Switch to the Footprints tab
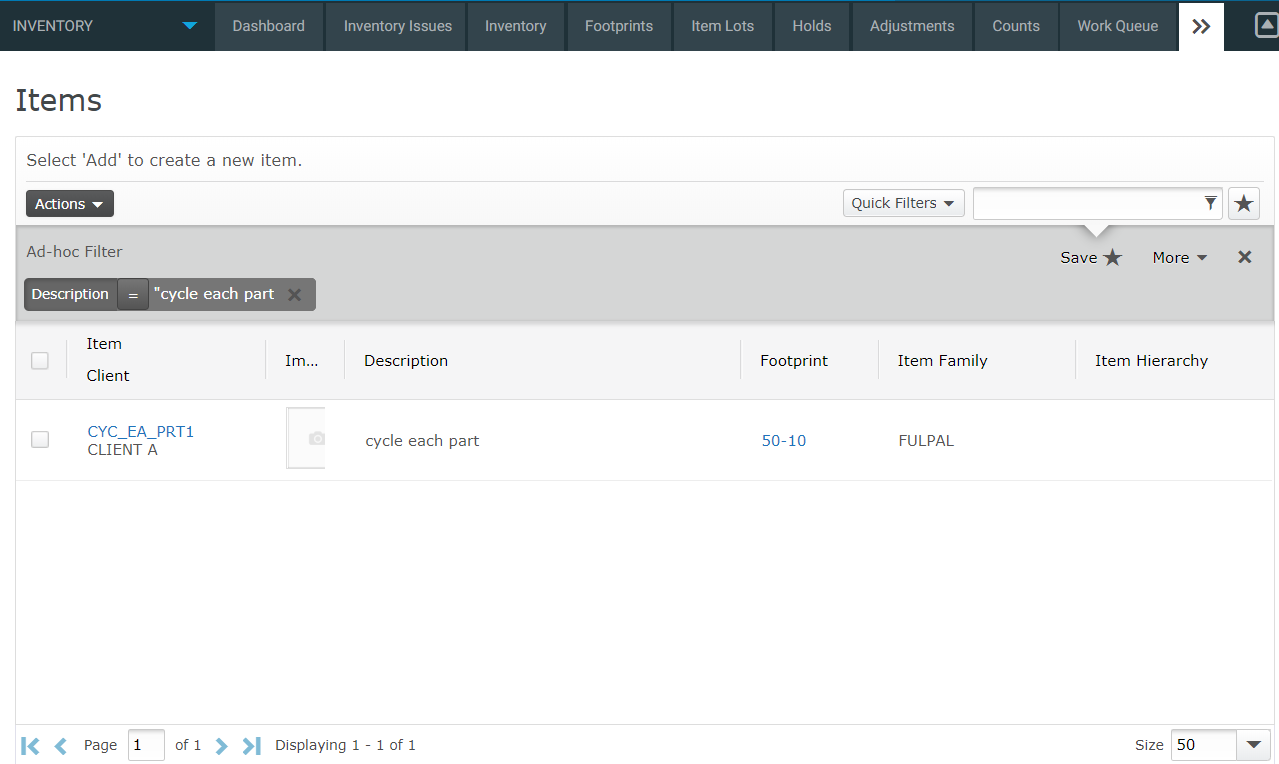Screen dimensions: 1279x764 618,27
